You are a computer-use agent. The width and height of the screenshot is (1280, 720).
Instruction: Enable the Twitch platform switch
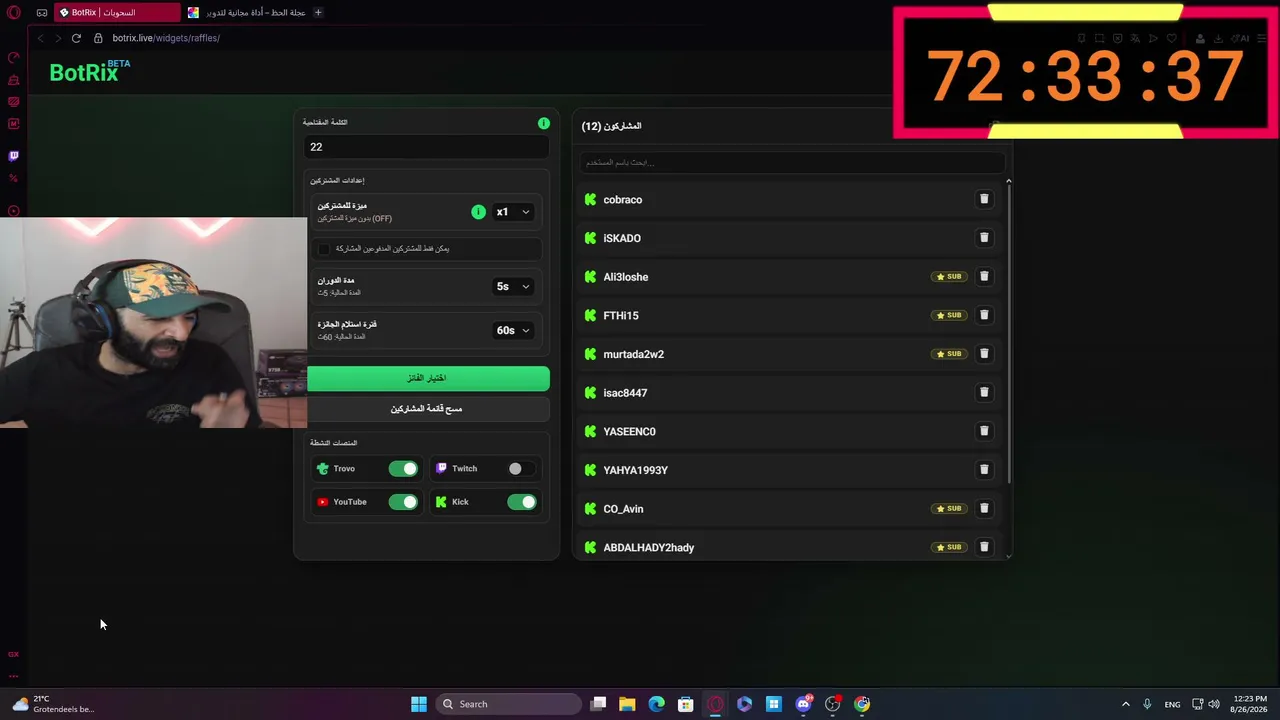pyautogui.click(x=521, y=468)
